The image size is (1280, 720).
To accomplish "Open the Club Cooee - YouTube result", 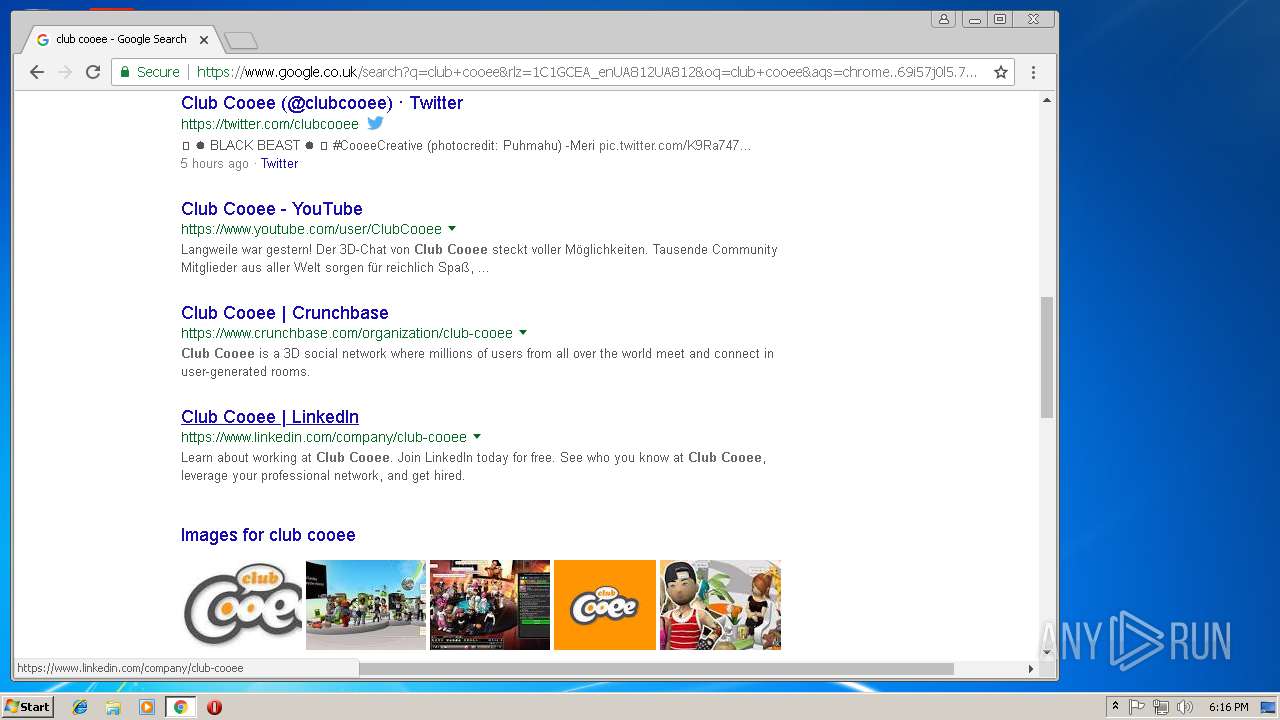I will pos(272,209).
